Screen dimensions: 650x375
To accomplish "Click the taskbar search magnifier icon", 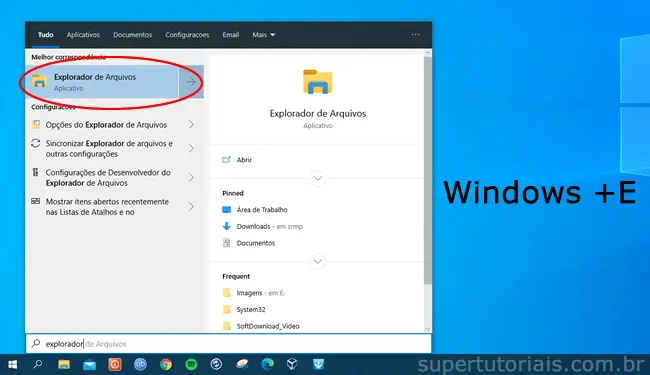I will [38, 364].
